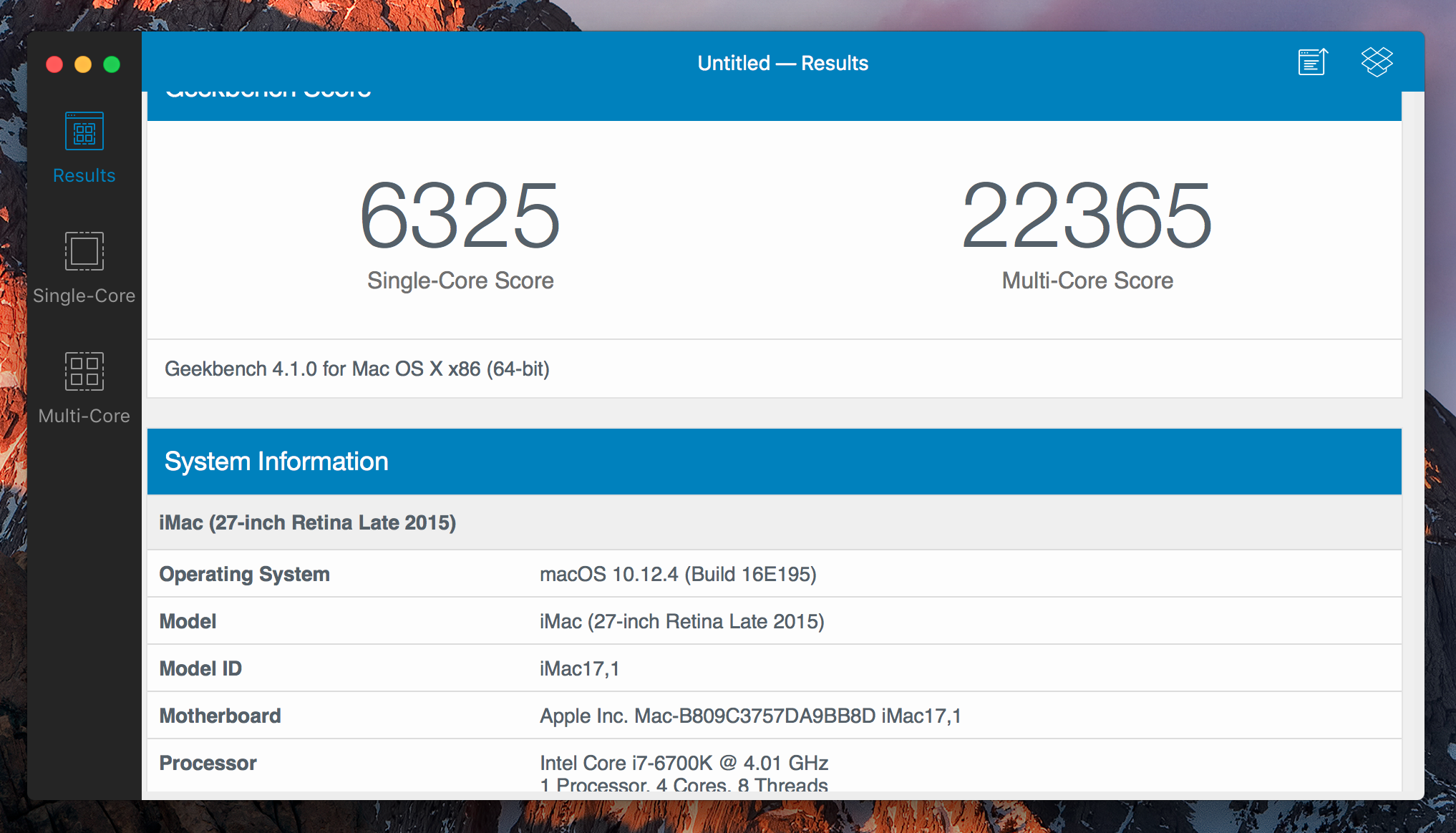
Task: Click the Multi-Core Score caption text
Action: 1087,281
